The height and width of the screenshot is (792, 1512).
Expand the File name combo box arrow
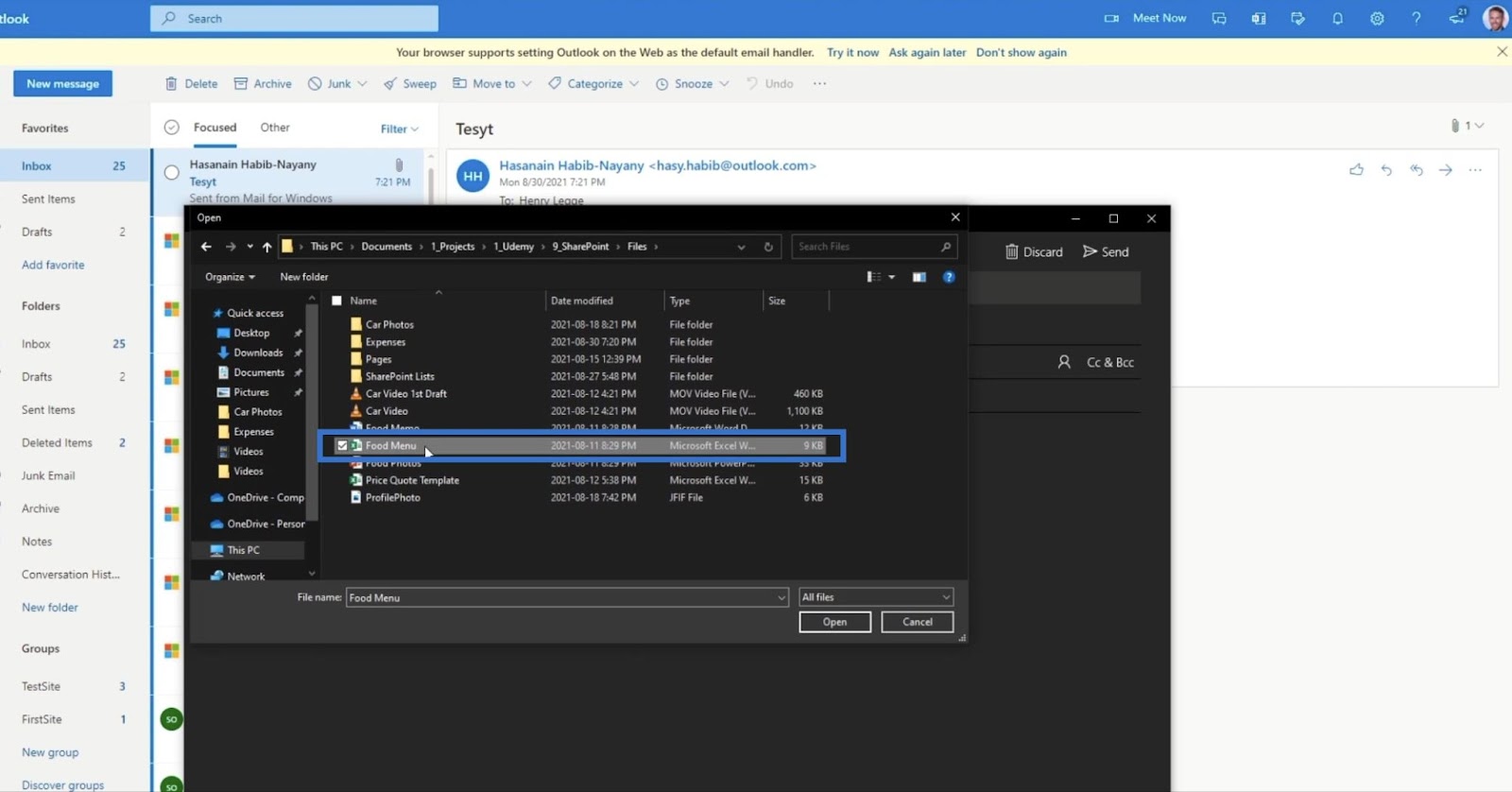[x=781, y=597]
